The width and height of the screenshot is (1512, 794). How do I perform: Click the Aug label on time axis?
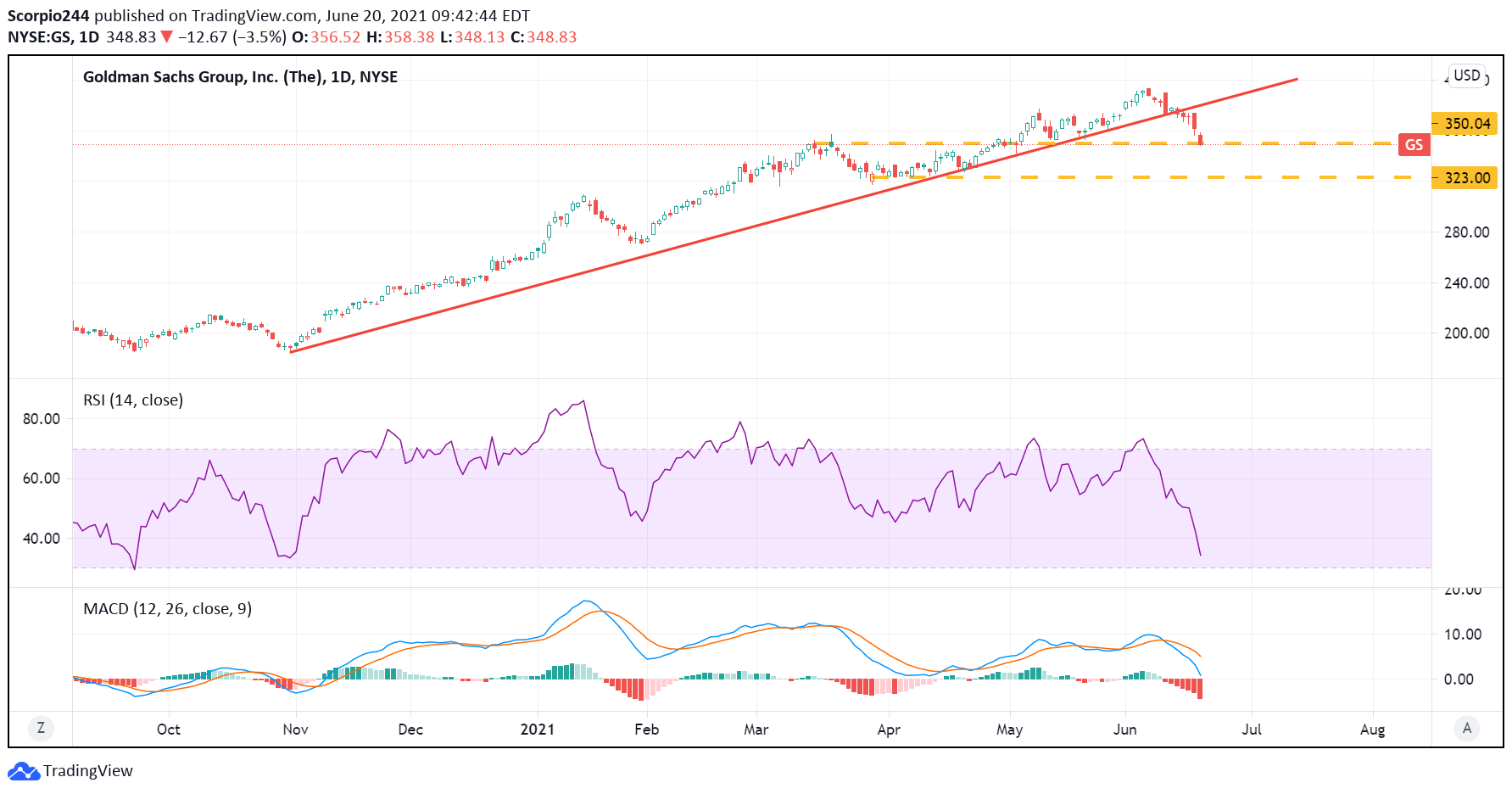[x=1372, y=730]
